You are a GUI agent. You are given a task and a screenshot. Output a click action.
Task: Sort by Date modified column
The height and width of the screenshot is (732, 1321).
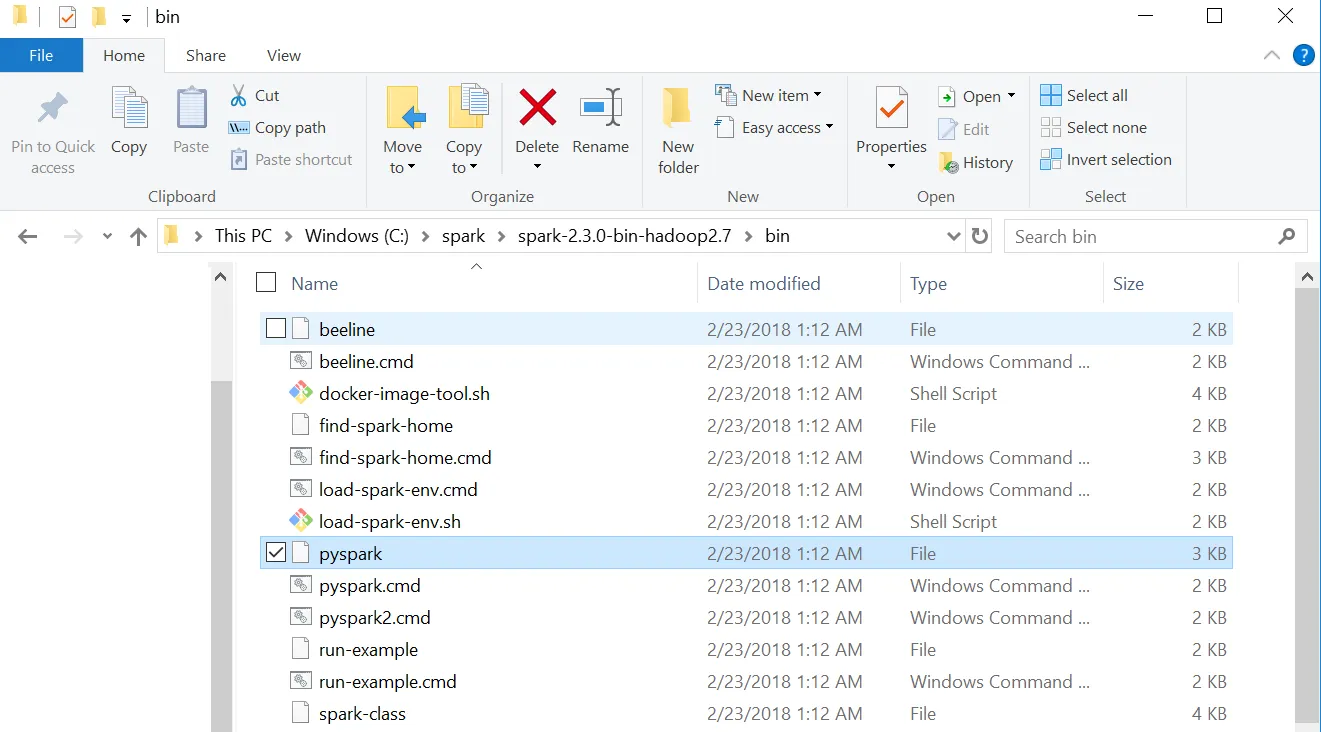764,284
